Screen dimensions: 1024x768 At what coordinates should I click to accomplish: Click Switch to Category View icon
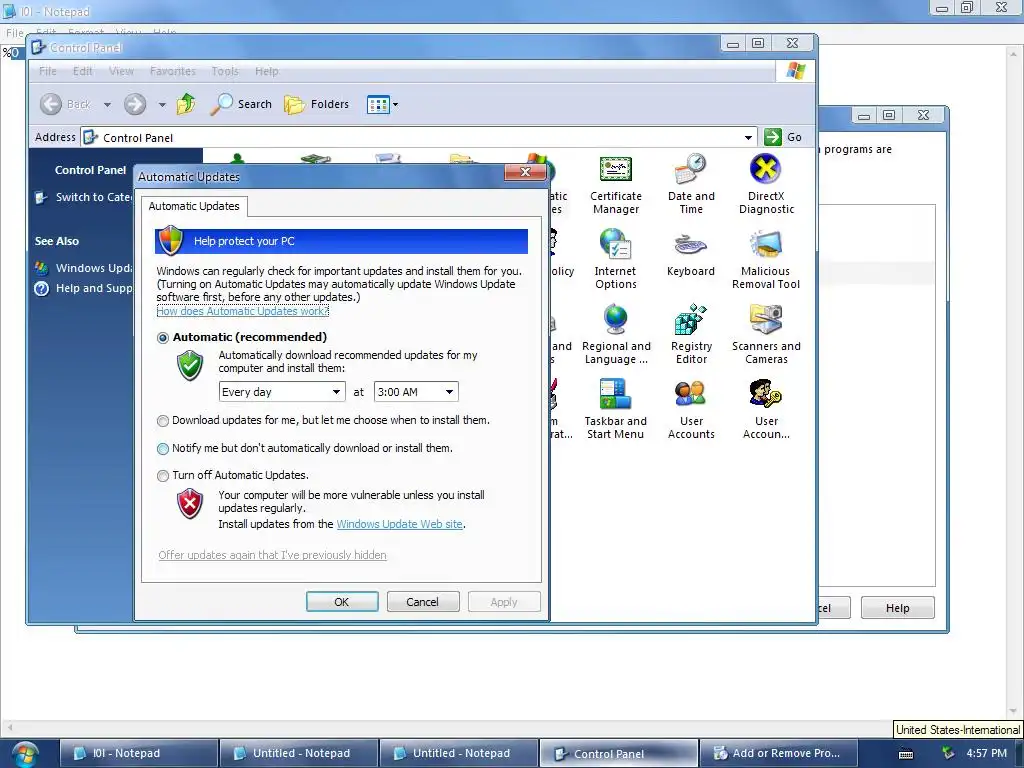[41, 197]
